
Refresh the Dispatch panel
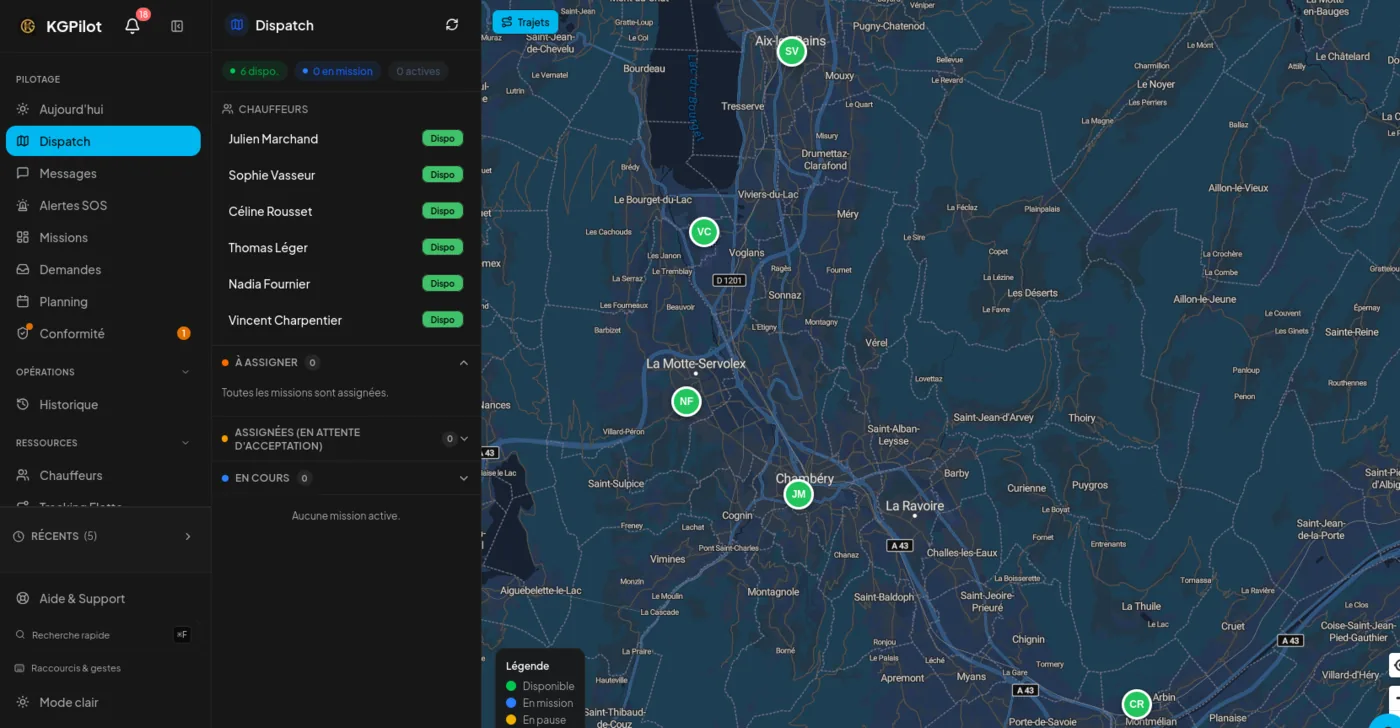click(x=452, y=25)
